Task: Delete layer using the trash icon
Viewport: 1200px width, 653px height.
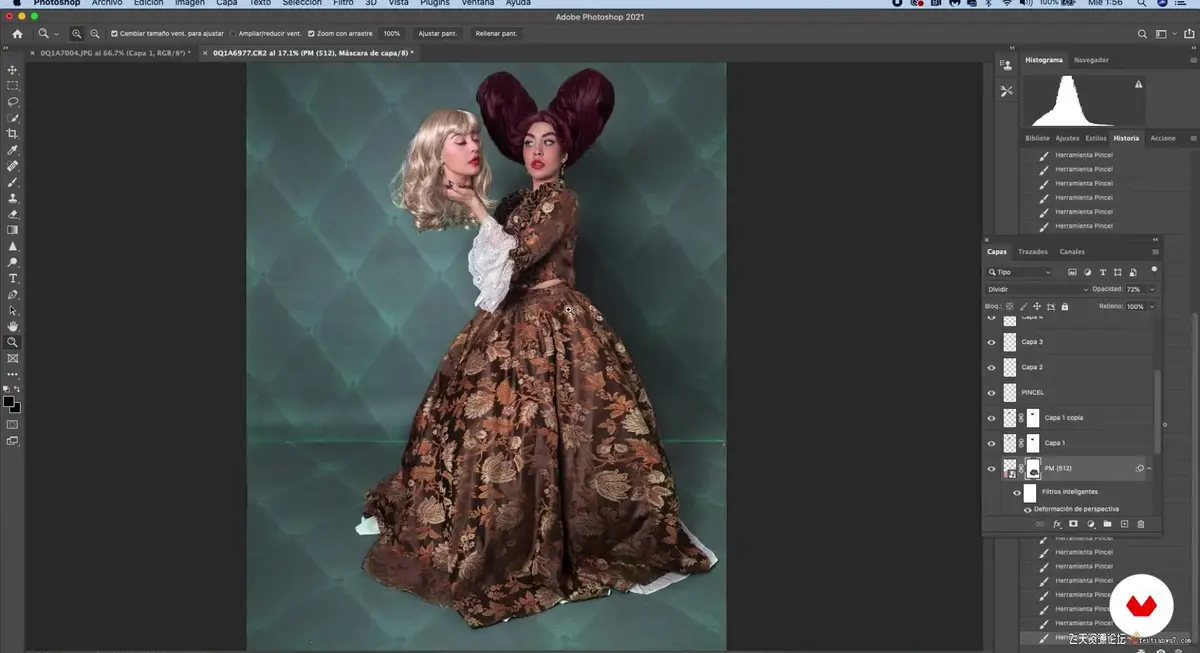Action: [1141, 524]
